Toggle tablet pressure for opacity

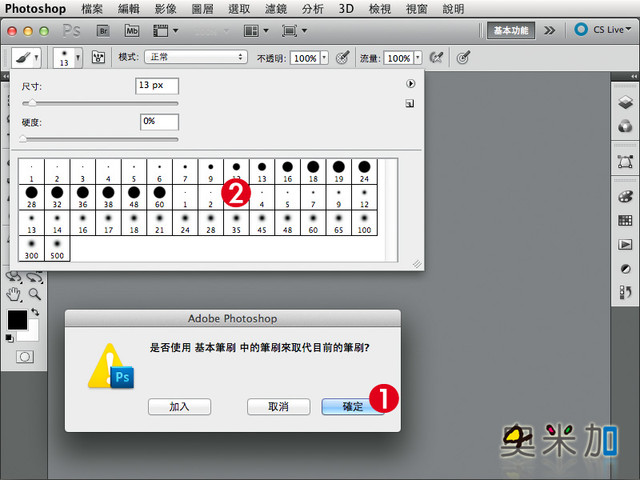(343, 58)
